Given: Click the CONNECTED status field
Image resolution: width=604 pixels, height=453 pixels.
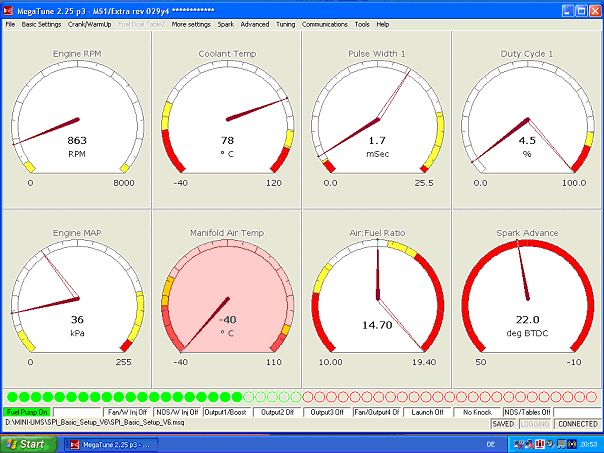Looking at the screenshot, I should [x=578, y=424].
